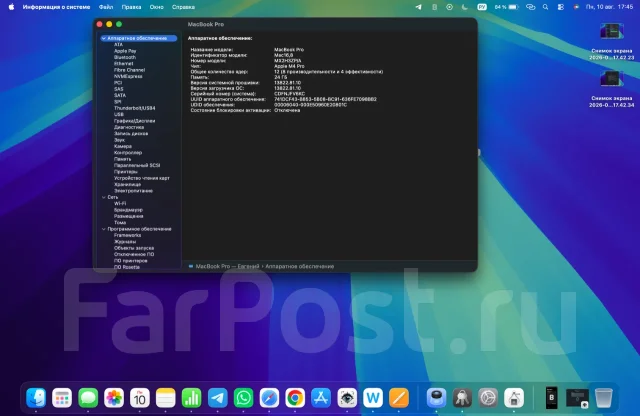
Task: Open the Правка menu
Action: [x=131, y=7]
